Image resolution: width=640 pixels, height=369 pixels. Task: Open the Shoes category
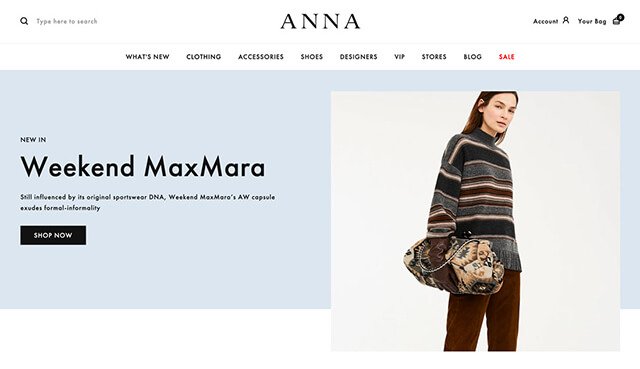312,57
